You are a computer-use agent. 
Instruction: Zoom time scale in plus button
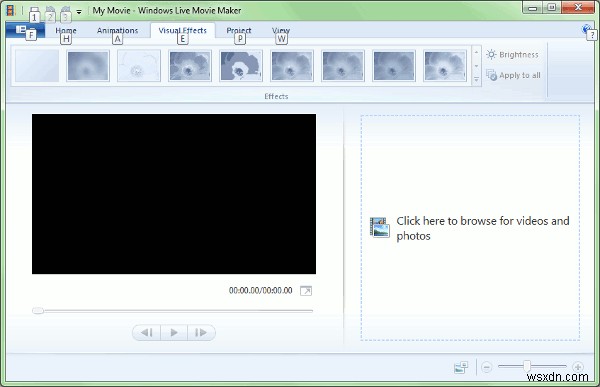click(x=578, y=367)
